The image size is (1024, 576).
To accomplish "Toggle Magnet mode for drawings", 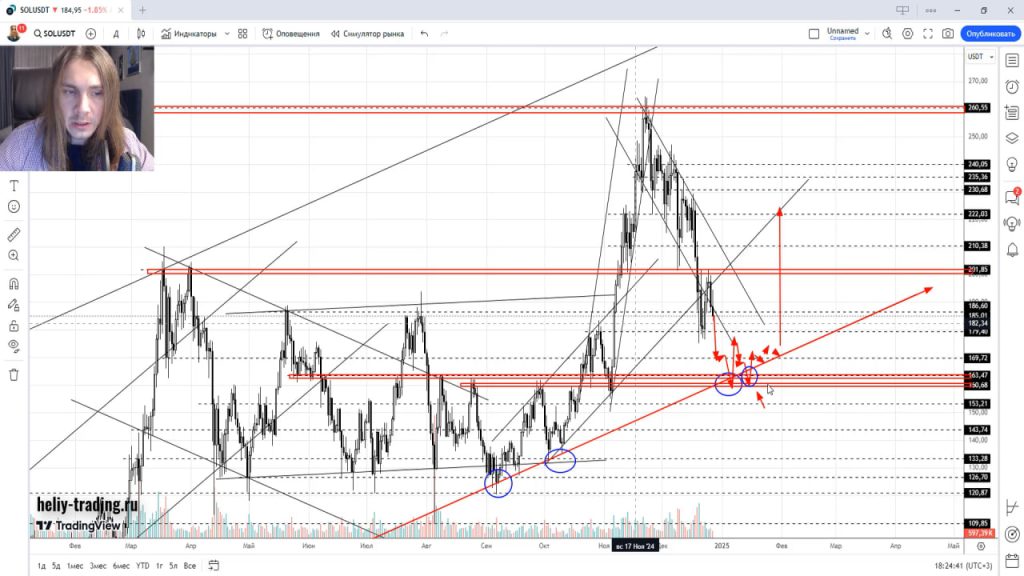I will click(x=14, y=284).
